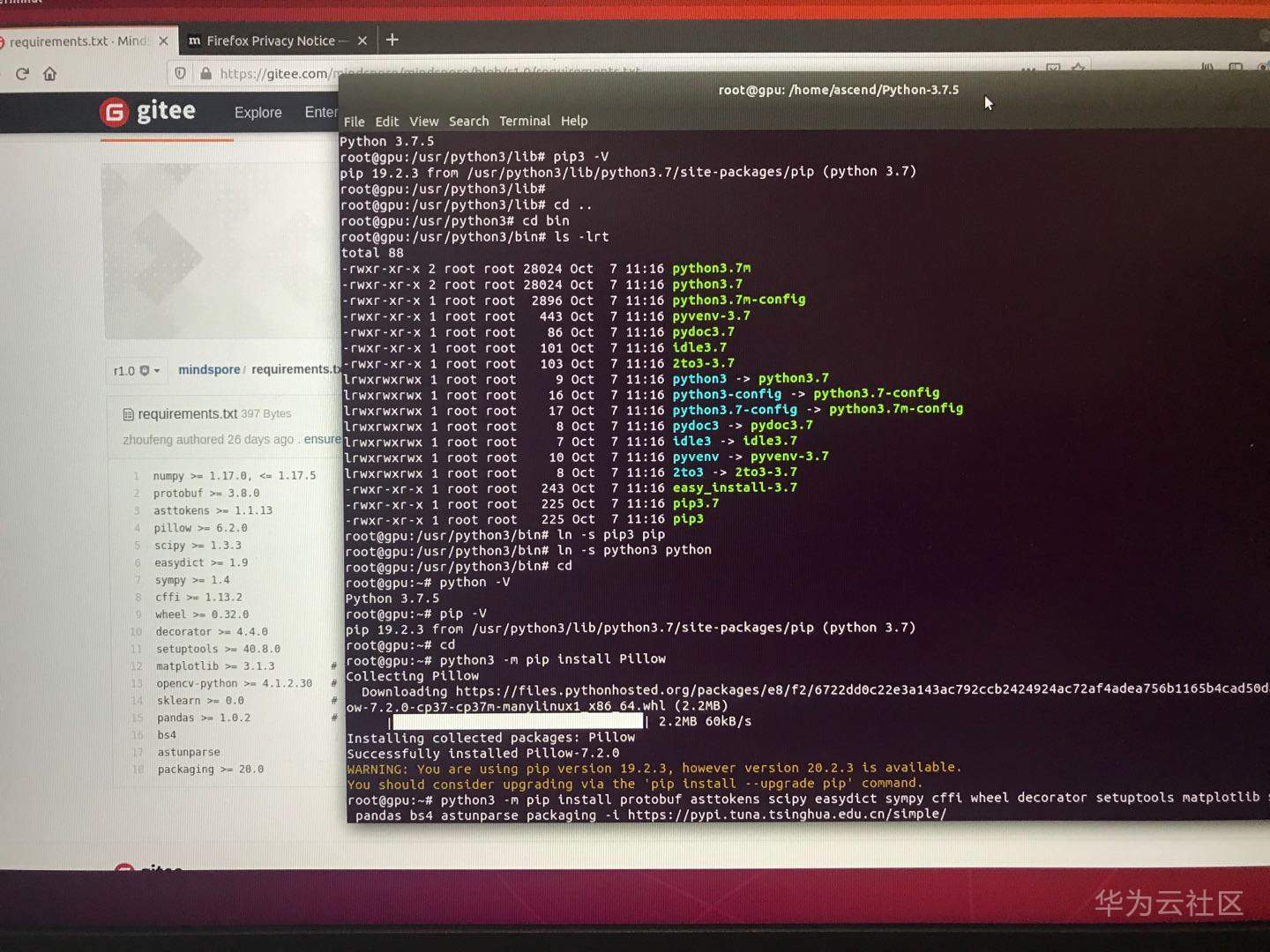This screenshot has height=952, width=1270.
Task: Go to the Firefox home page
Action: [50, 74]
